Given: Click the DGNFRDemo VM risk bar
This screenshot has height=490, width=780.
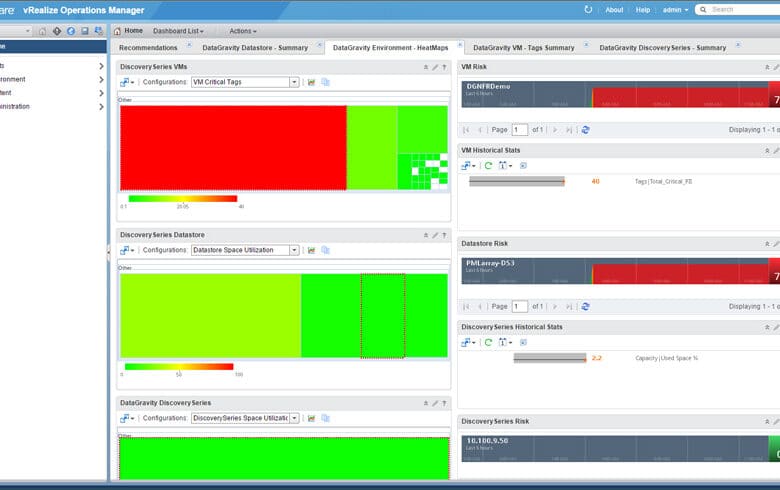Looking at the screenshot, I should coord(620,94).
